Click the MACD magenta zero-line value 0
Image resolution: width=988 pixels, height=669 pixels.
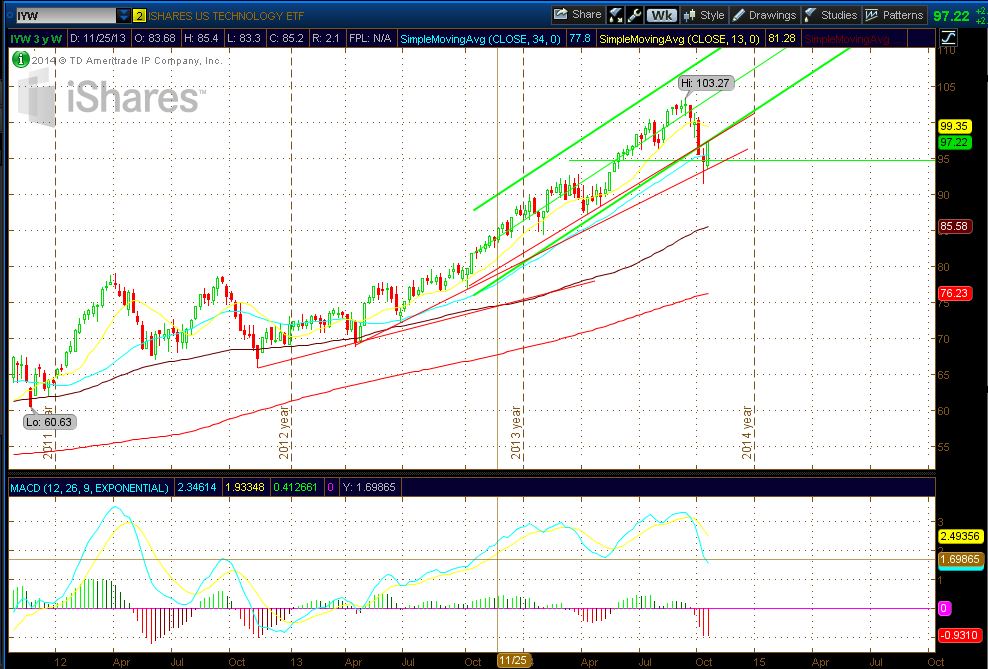tap(330, 487)
